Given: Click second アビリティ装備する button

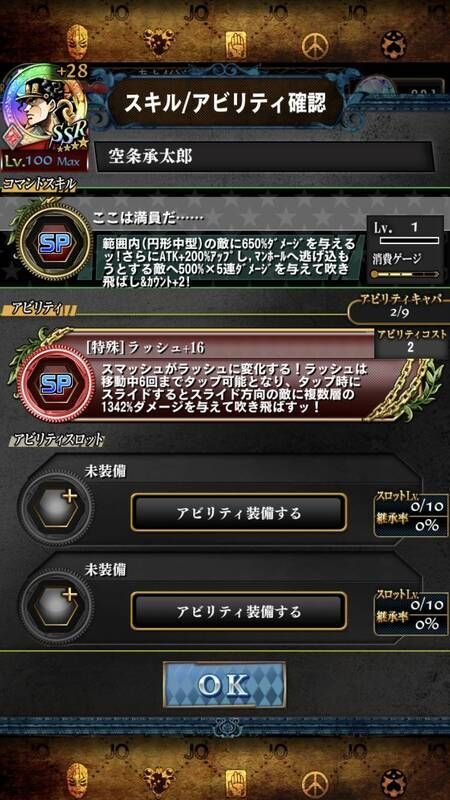Looking at the screenshot, I should (x=238, y=611).
